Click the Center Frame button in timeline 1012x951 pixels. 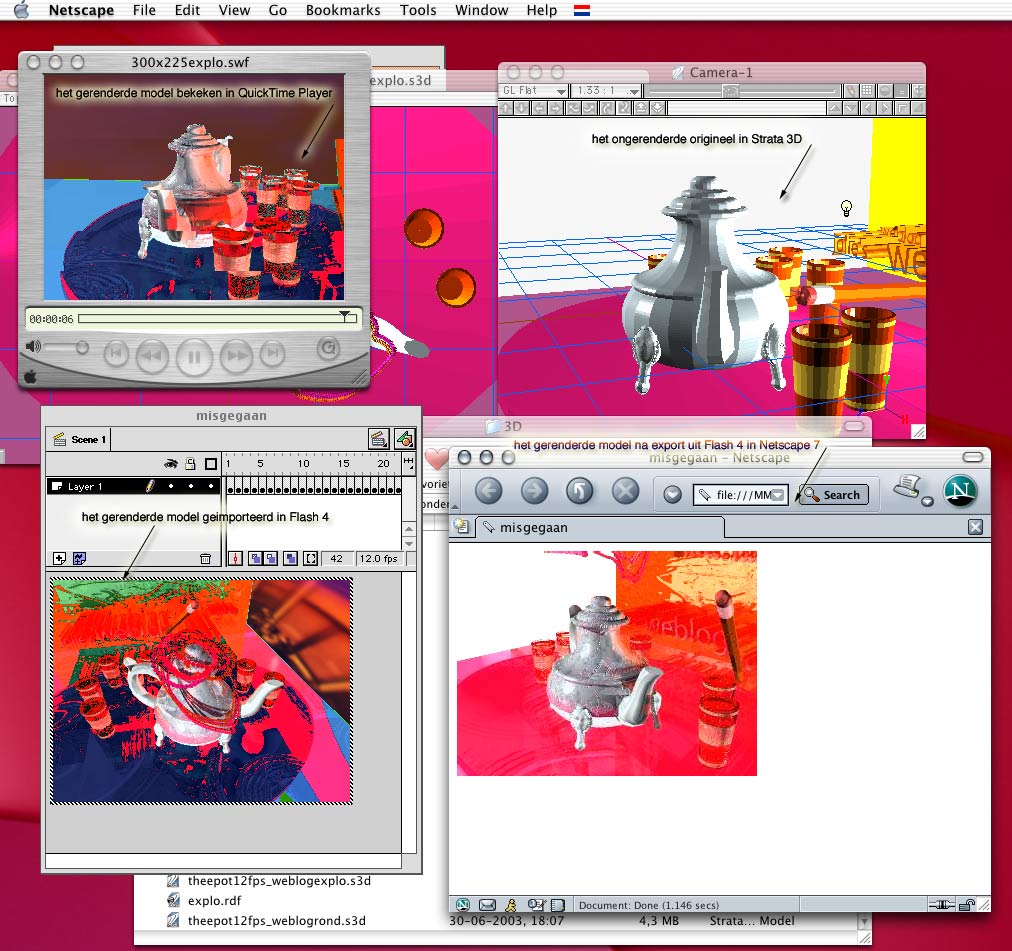[236, 558]
